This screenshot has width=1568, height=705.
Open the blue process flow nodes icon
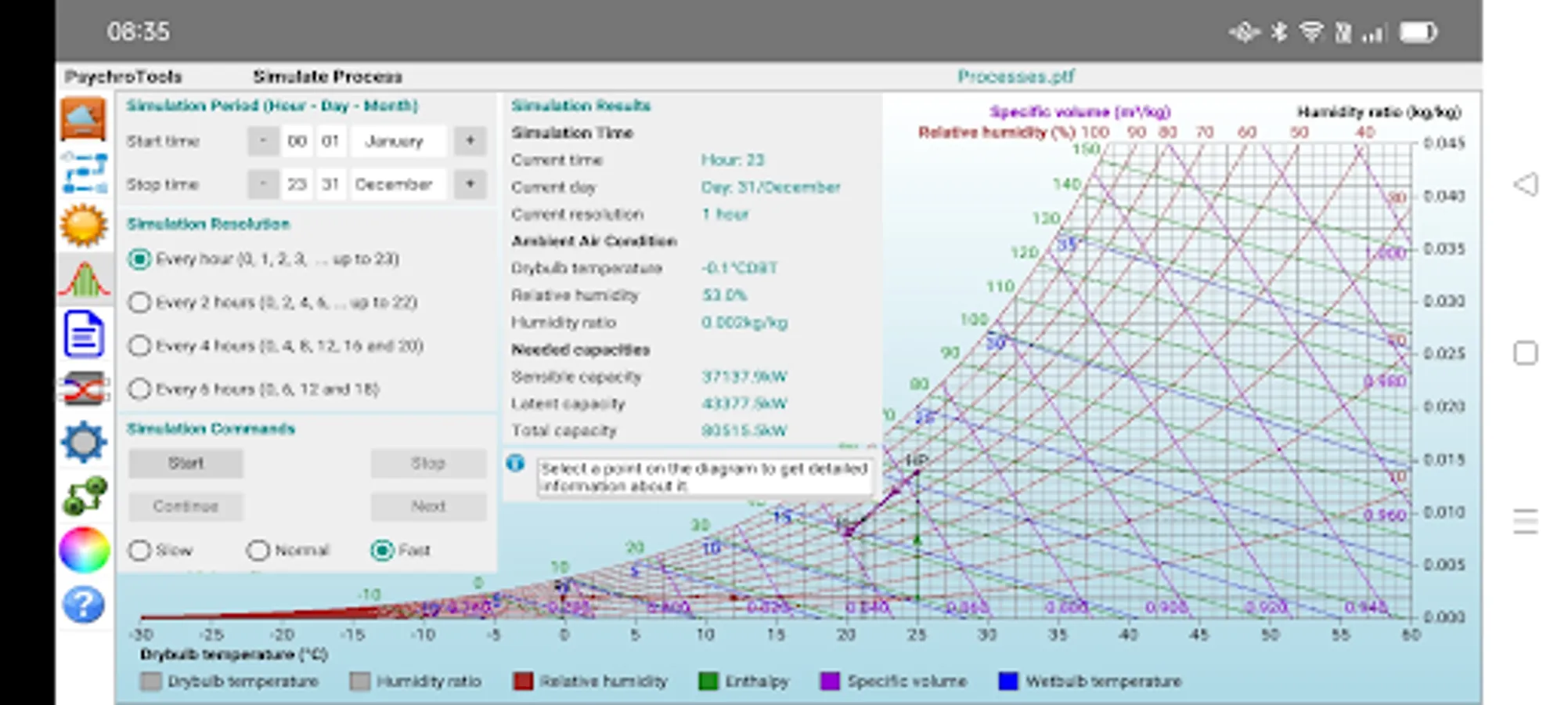point(85,173)
